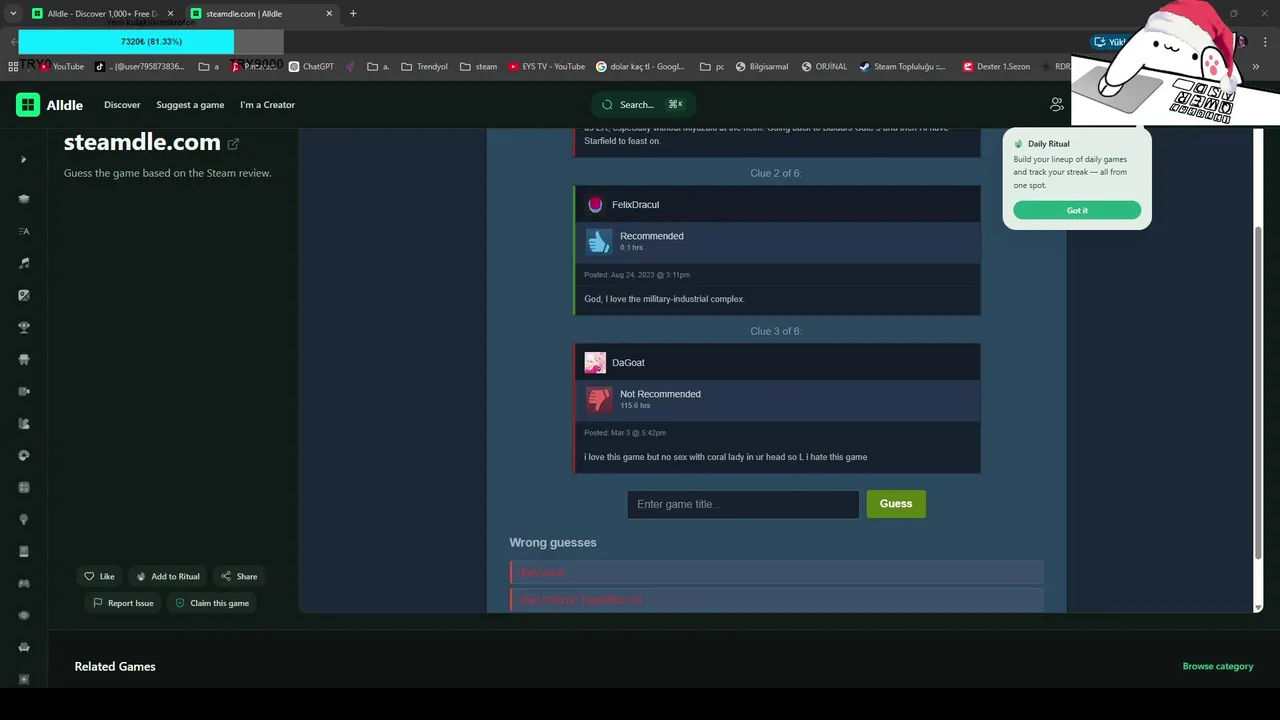Open the eye category icon in sidebar
Viewport: 1280px width, 720px height.
(24, 615)
